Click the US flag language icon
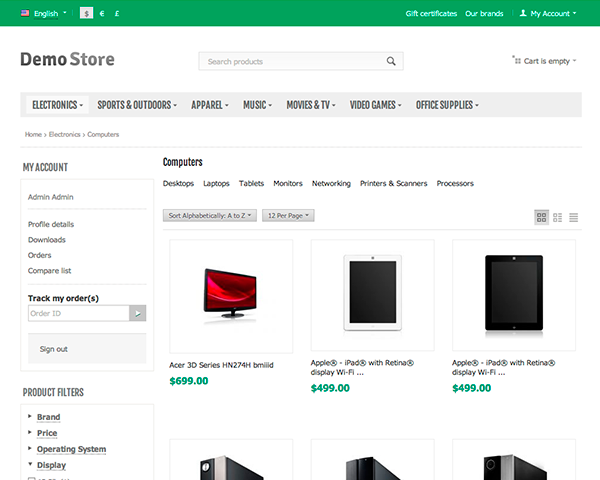Image resolution: width=600 pixels, height=480 pixels. tap(25, 13)
